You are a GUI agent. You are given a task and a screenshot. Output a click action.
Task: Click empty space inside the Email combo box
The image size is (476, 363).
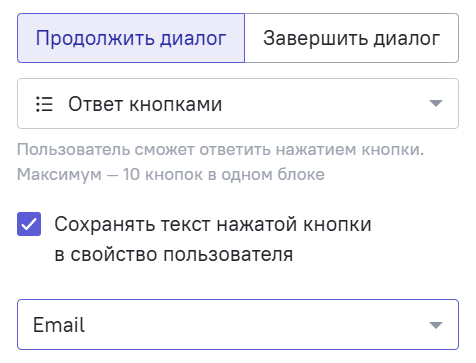tap(253, 325)
